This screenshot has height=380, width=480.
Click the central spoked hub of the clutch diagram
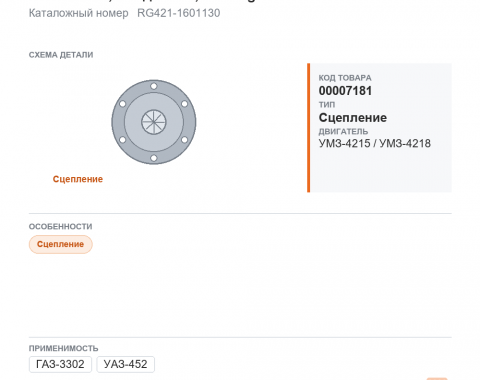pyautogui.click(x=154, y=122)
